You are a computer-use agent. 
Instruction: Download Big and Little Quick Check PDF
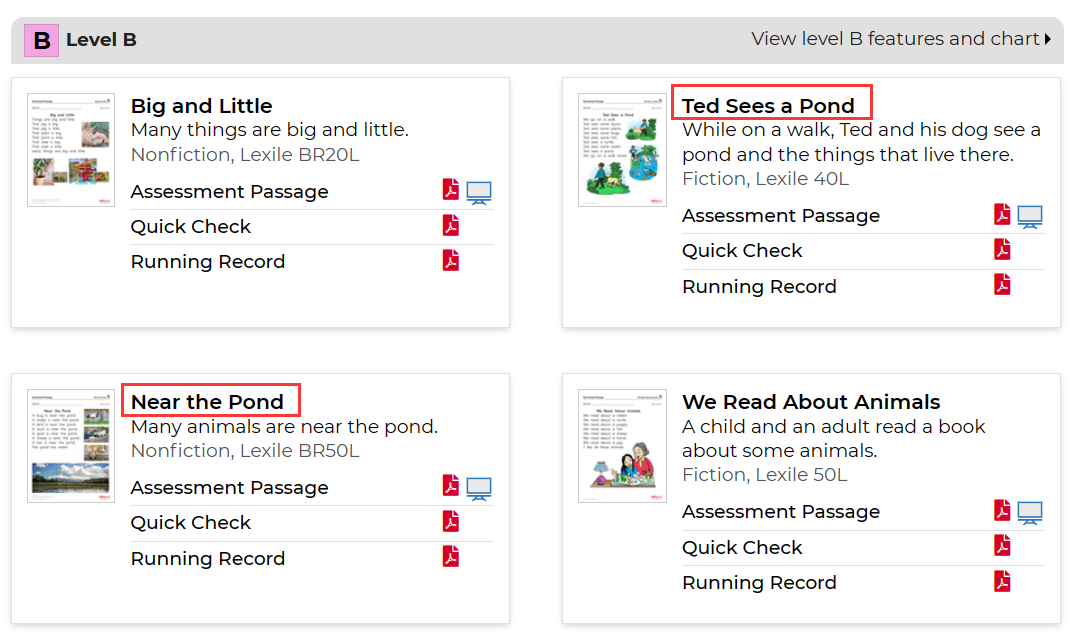451,225
